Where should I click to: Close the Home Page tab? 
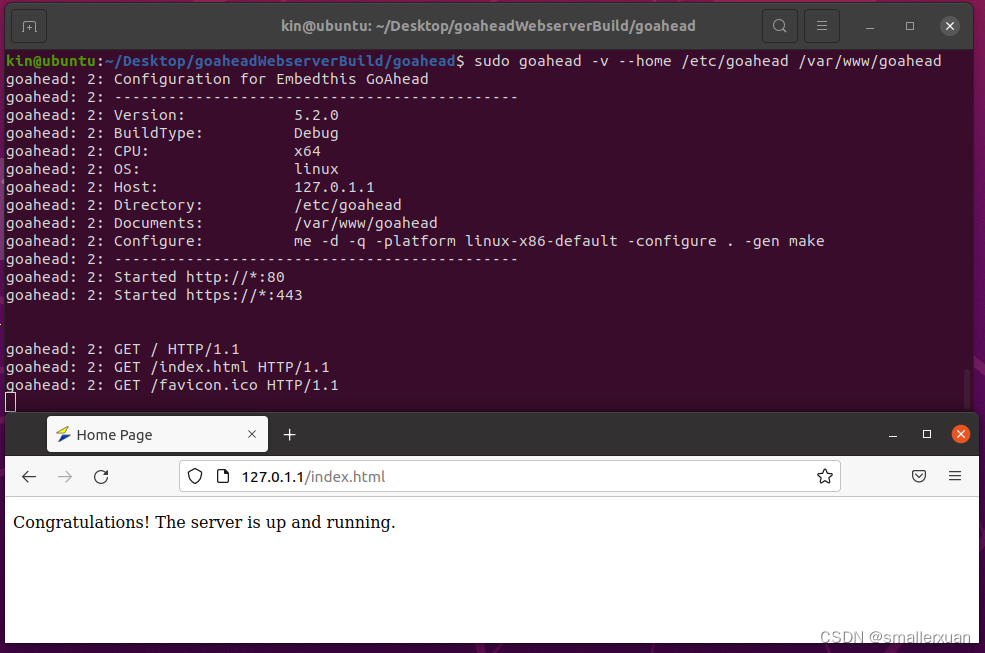tap(252, 434)
